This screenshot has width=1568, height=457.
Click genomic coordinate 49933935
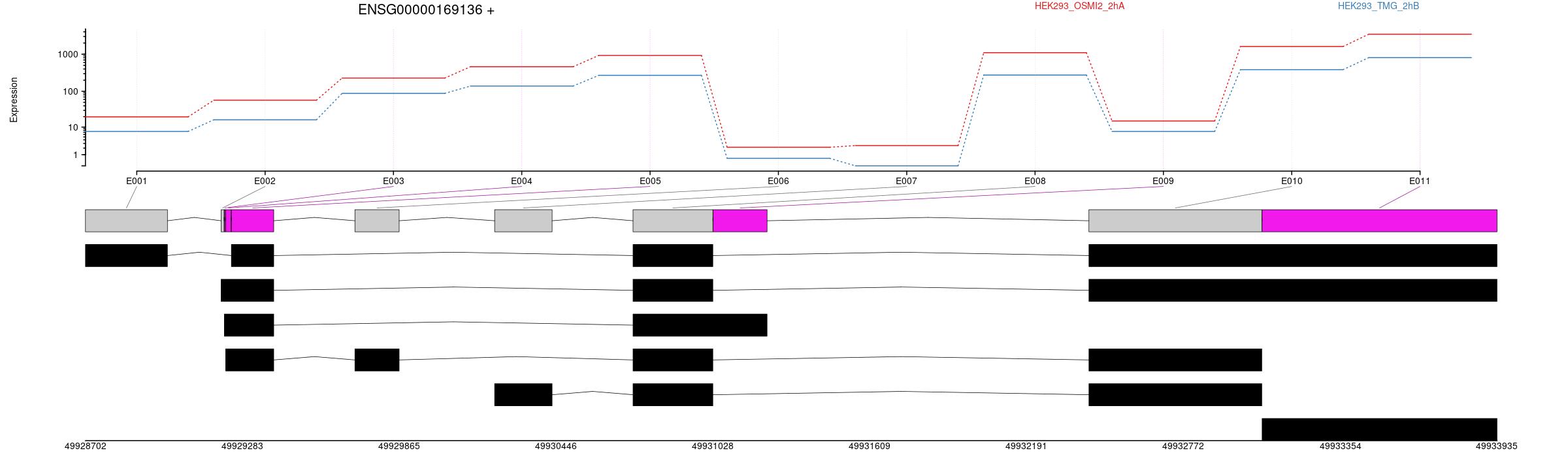coord(1497,447)
